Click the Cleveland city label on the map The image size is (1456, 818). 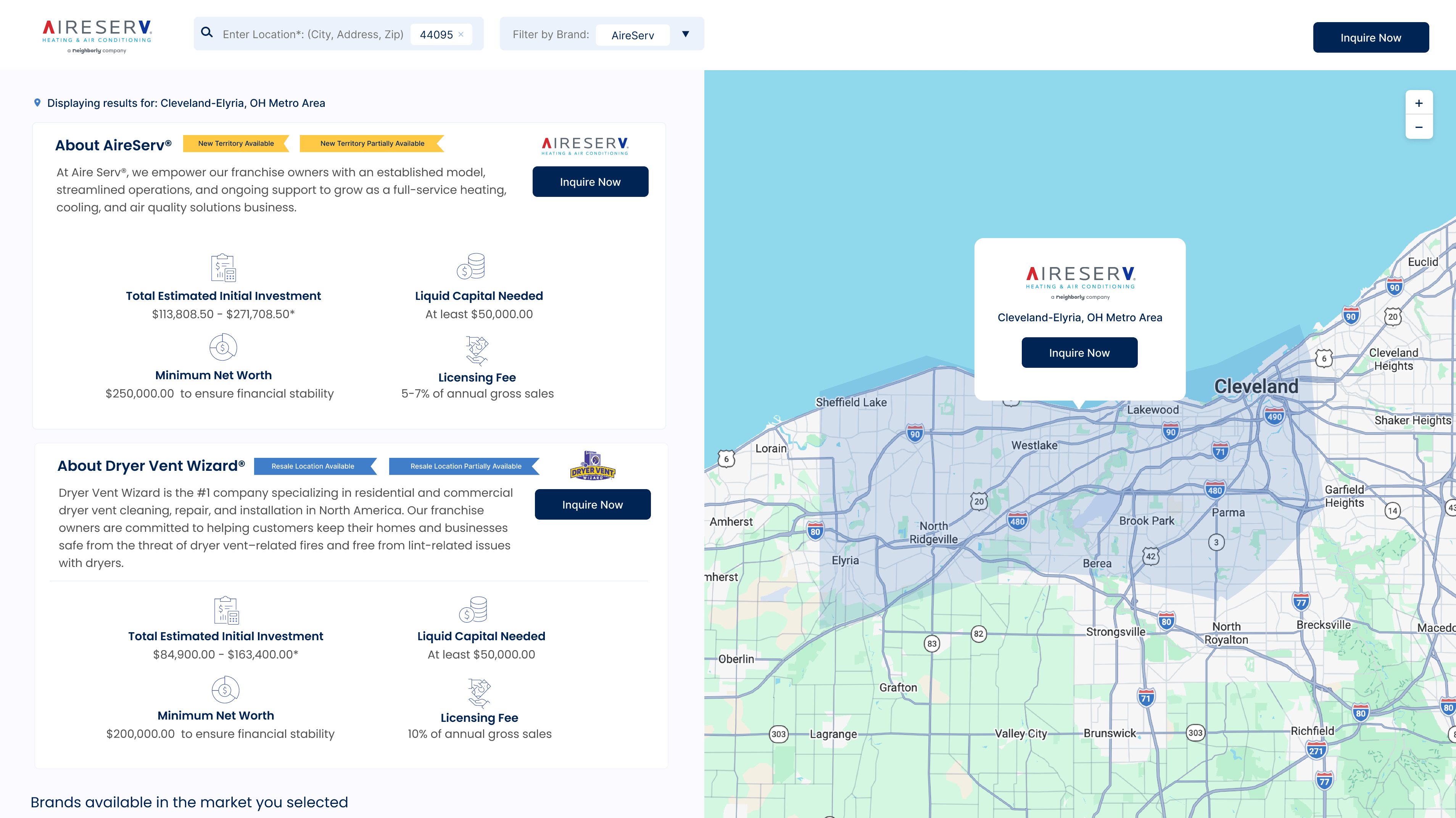pyautogui.click(x=1256, y=386)
